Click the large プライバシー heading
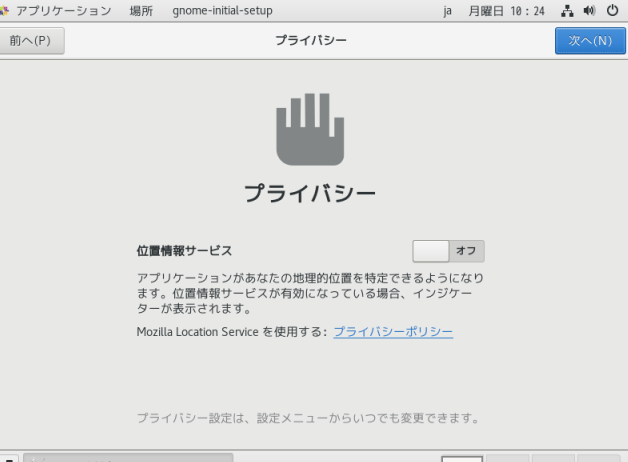Screen dimensions: 628x462 [x=310, y=193]
